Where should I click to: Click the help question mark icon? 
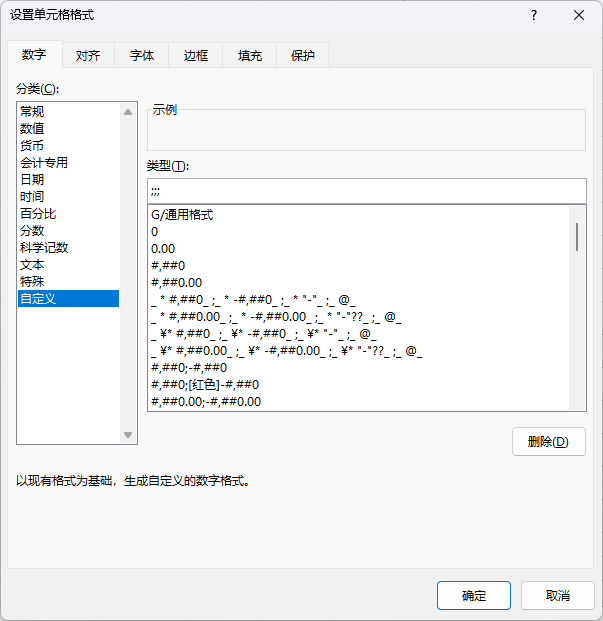[x=534, y=15]
